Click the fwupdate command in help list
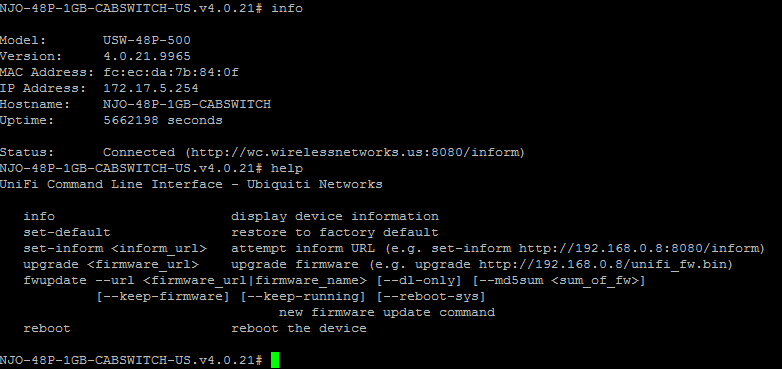 tap(55, 280)
